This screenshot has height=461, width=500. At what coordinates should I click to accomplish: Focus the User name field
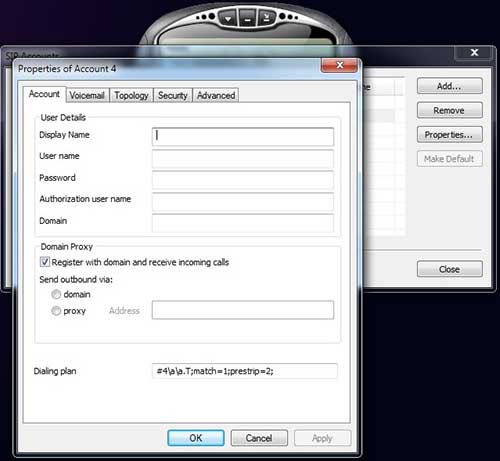243,158
